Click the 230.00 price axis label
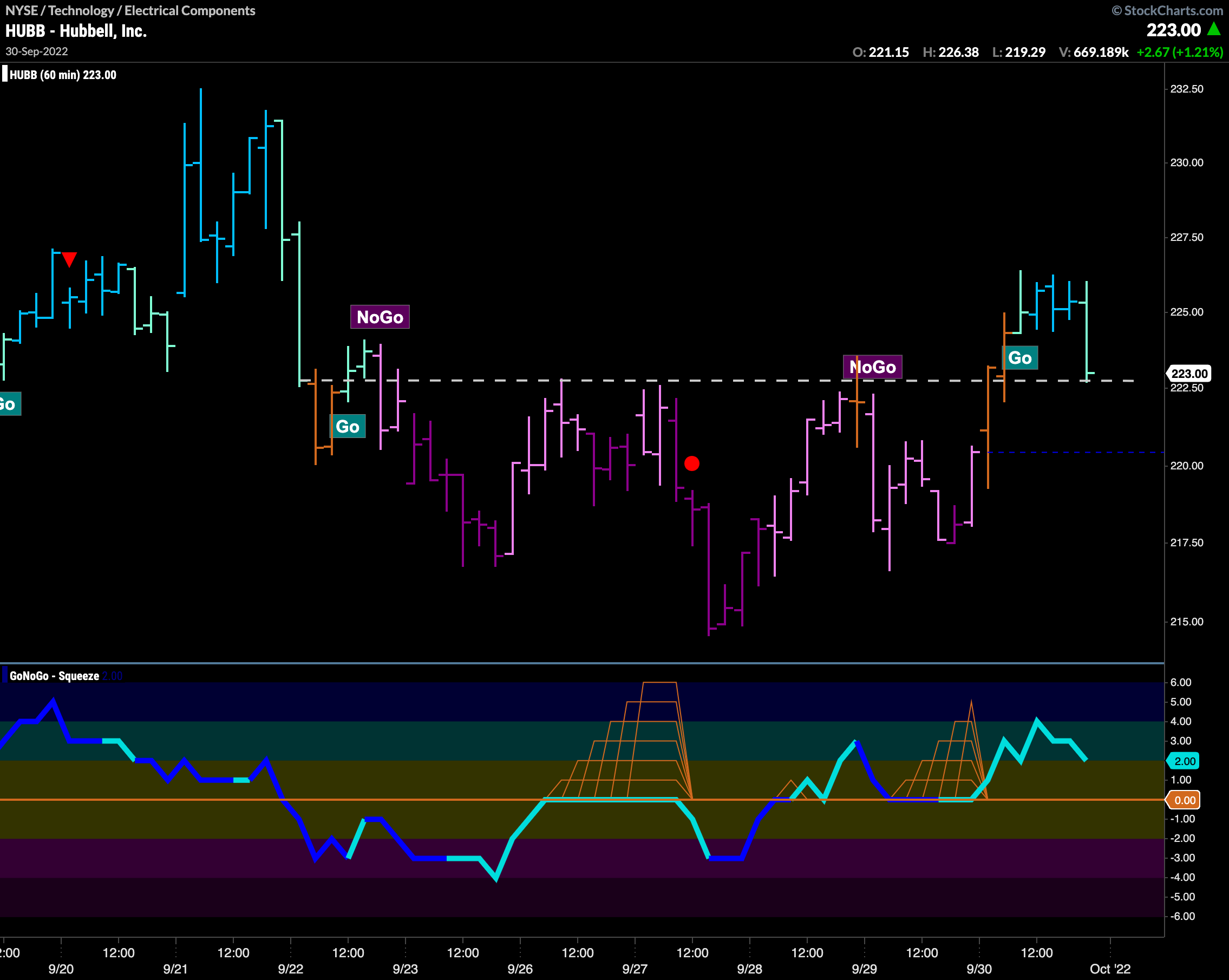The image size is (1229, 980). point(1187,162)
